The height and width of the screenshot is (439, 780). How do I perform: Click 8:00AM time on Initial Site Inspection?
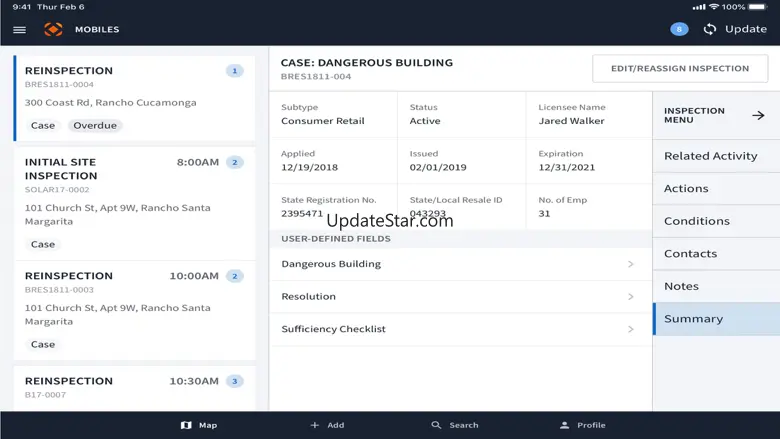[x=197, y=163]
